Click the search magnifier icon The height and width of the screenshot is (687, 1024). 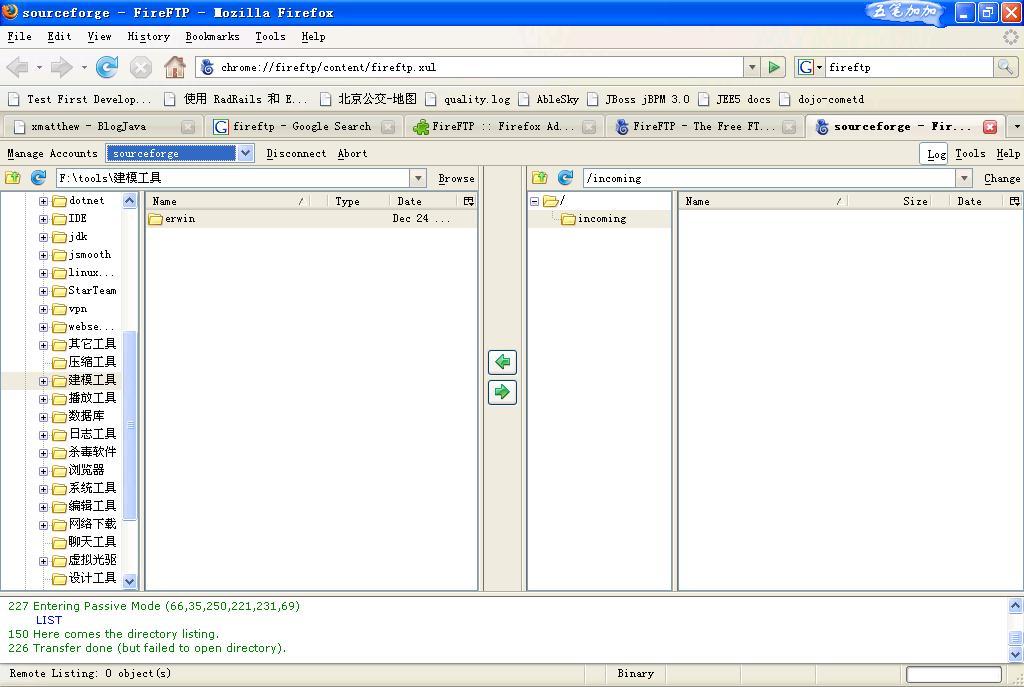point(1005,67)
